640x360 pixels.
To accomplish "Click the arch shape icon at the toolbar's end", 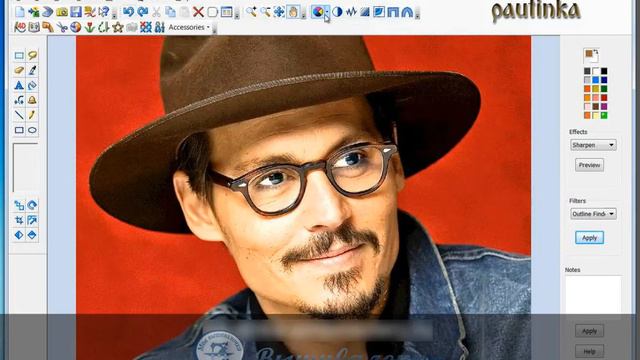I will pyautogui.click(x=407, y=12).
